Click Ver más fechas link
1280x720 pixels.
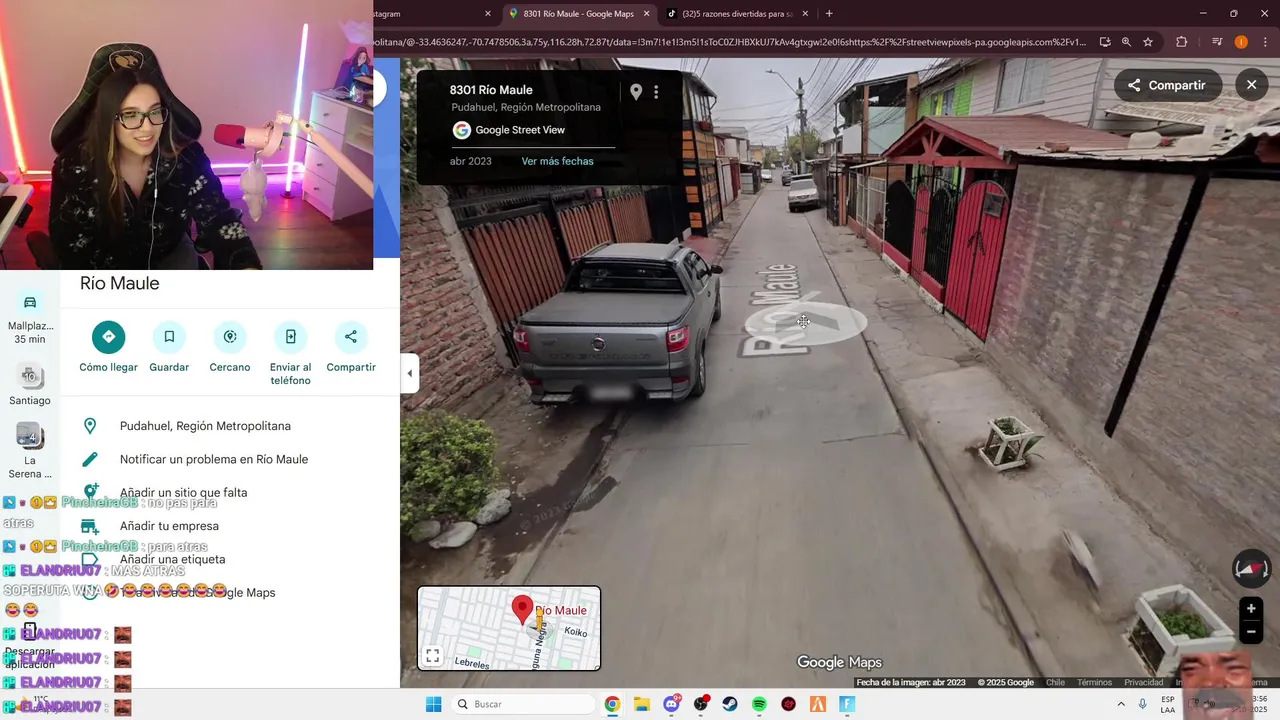coord(557,161)
